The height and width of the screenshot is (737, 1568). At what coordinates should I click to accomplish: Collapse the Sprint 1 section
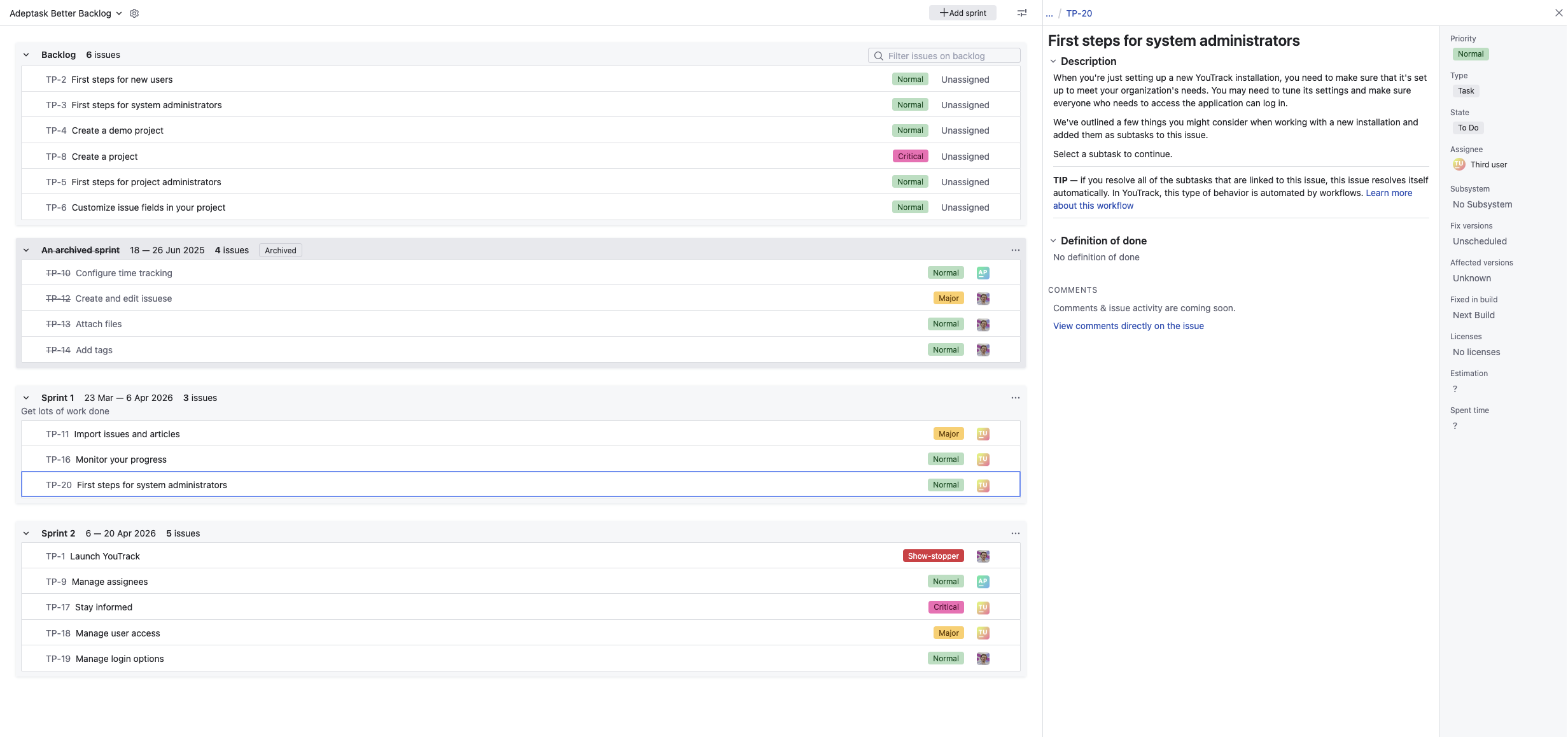[x=26, y=398]
